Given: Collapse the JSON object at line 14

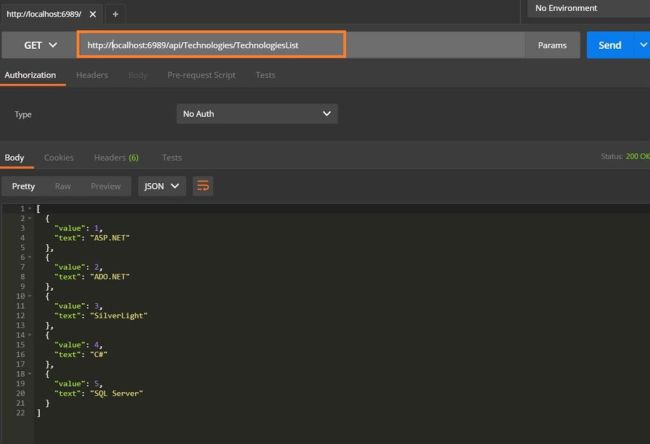Looking at the screenshot, I should (x=30, y=335).
